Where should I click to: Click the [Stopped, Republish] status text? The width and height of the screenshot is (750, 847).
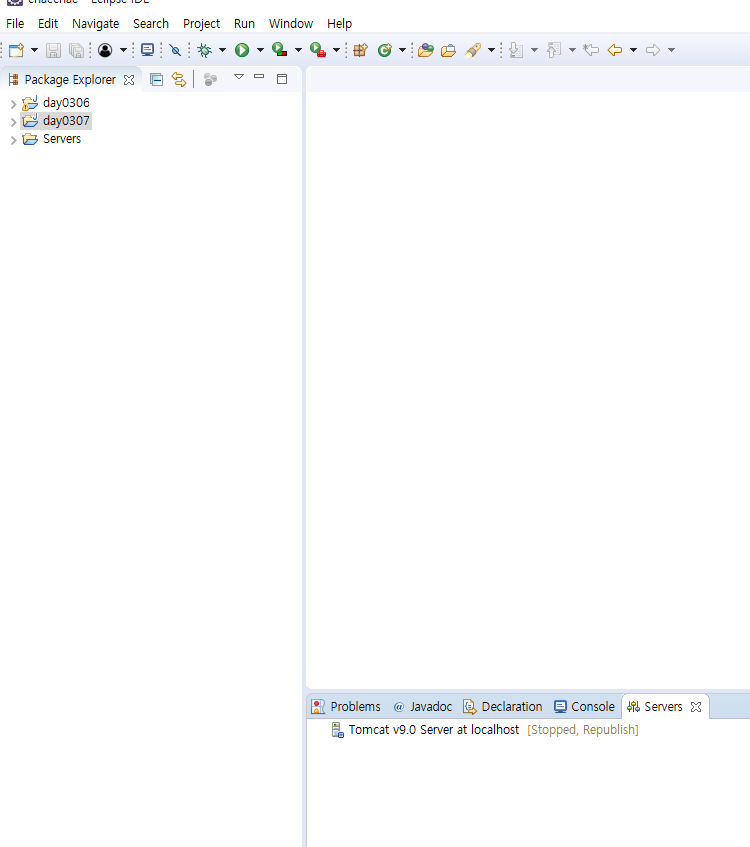(x=582, y=730)
